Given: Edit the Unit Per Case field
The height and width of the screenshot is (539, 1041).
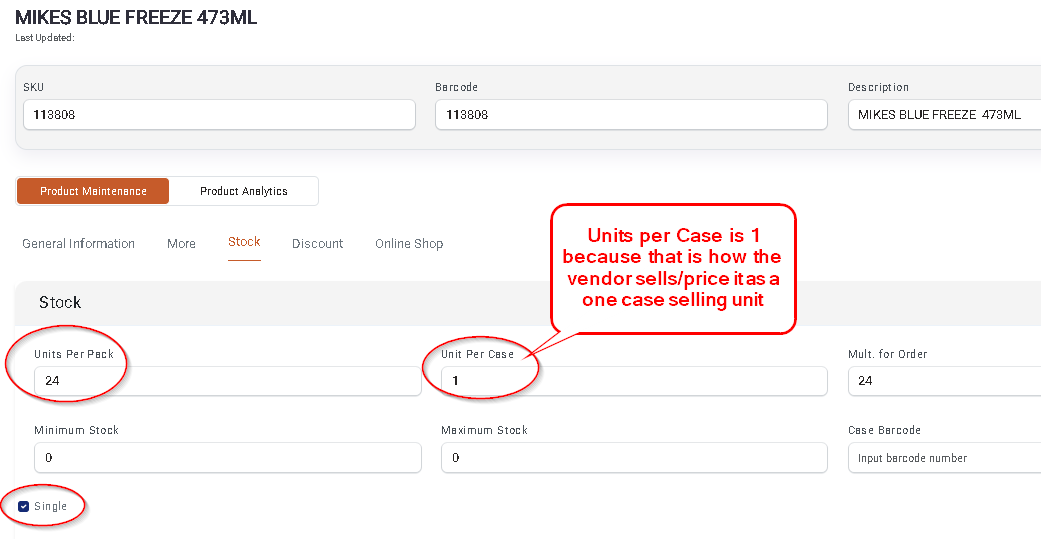Looking at the screenshot, I should point(634,381).
